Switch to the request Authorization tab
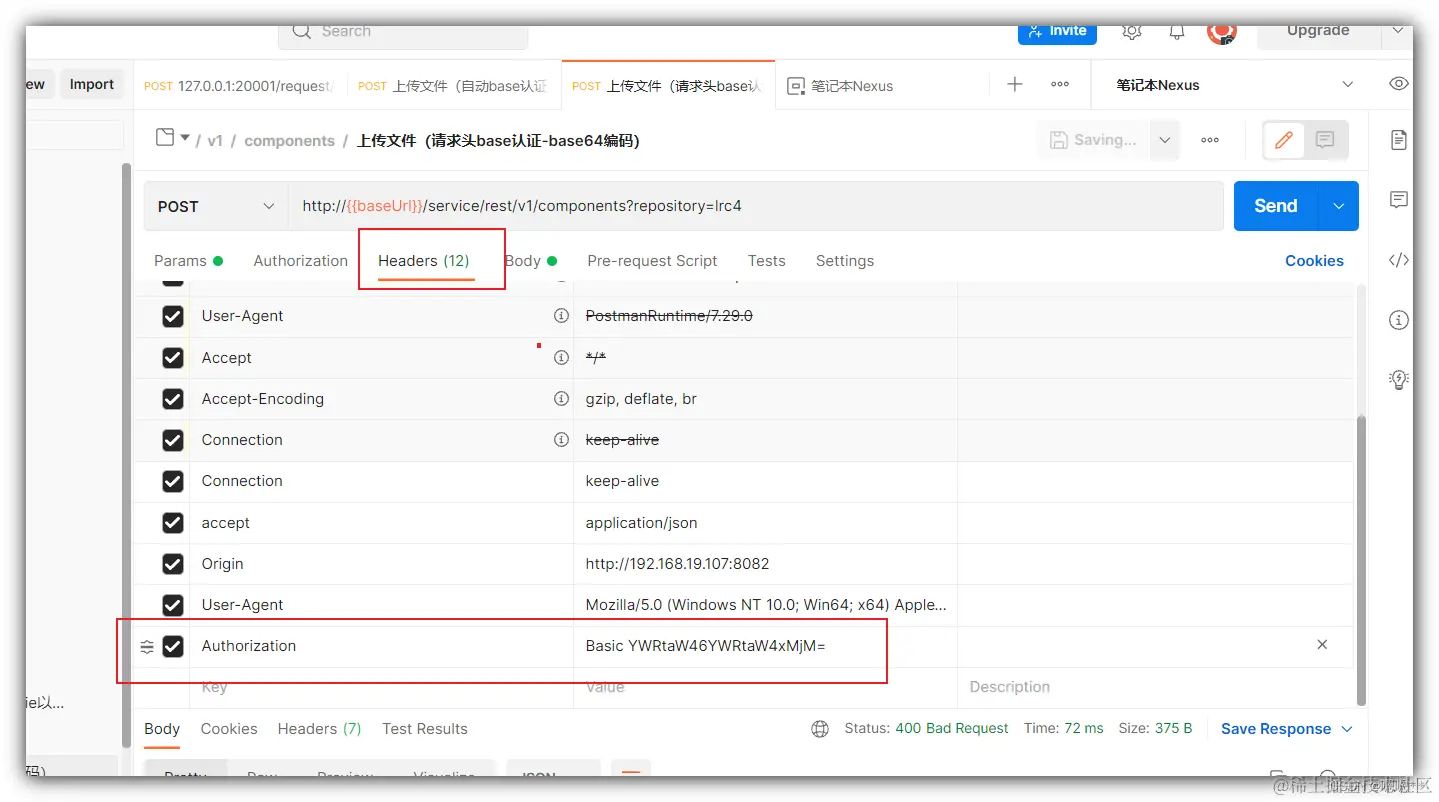 [301, 261]
